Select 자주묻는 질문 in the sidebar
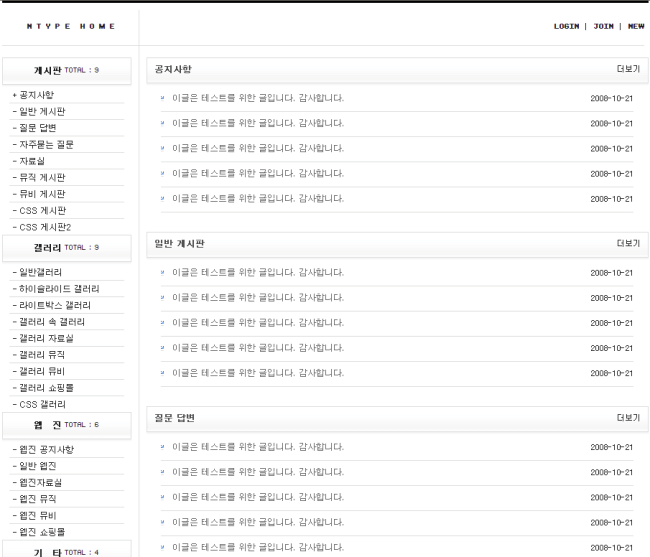 [x=46, y=145]
